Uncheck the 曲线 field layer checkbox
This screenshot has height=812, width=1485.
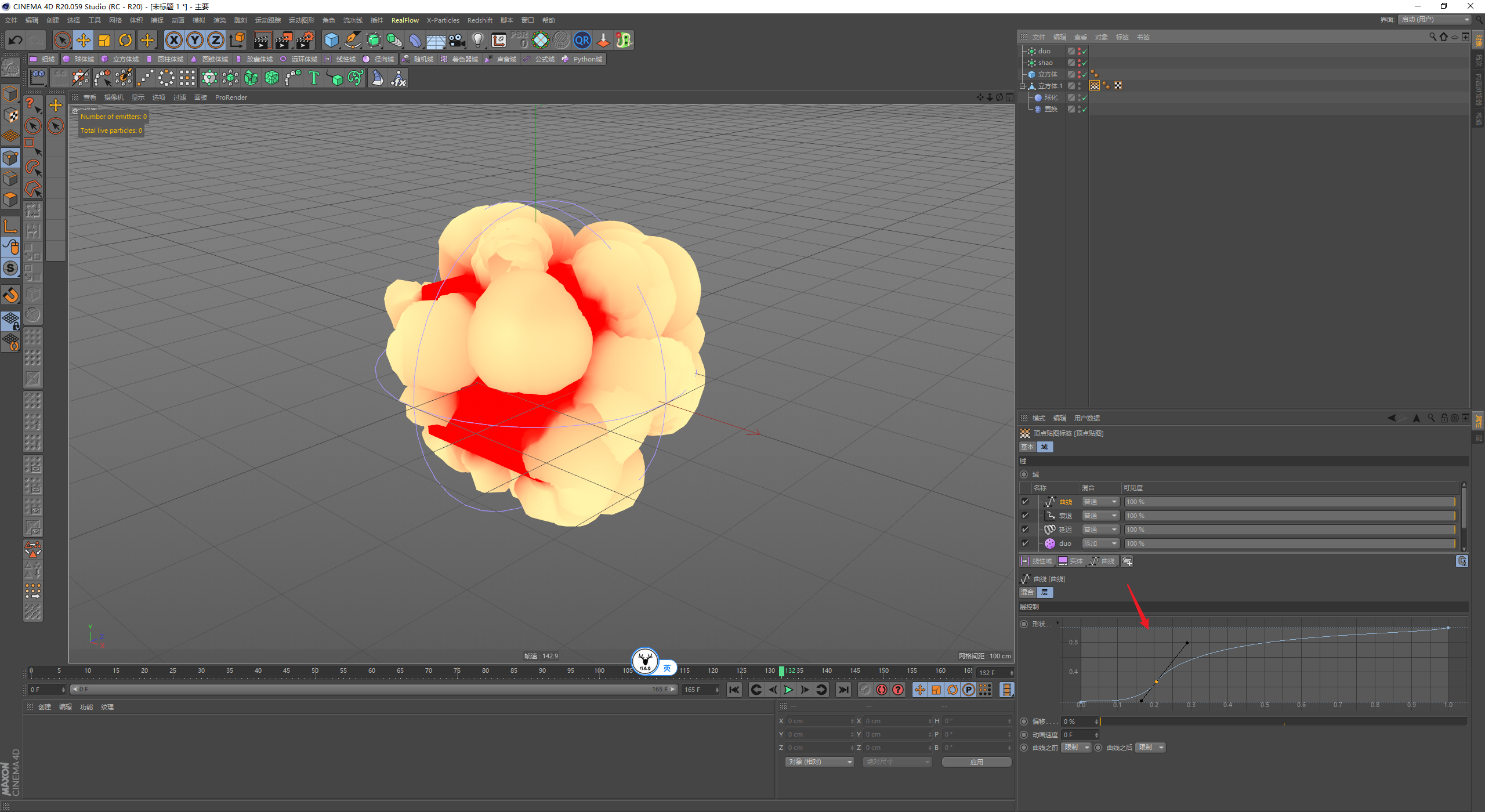[1025, 502]
